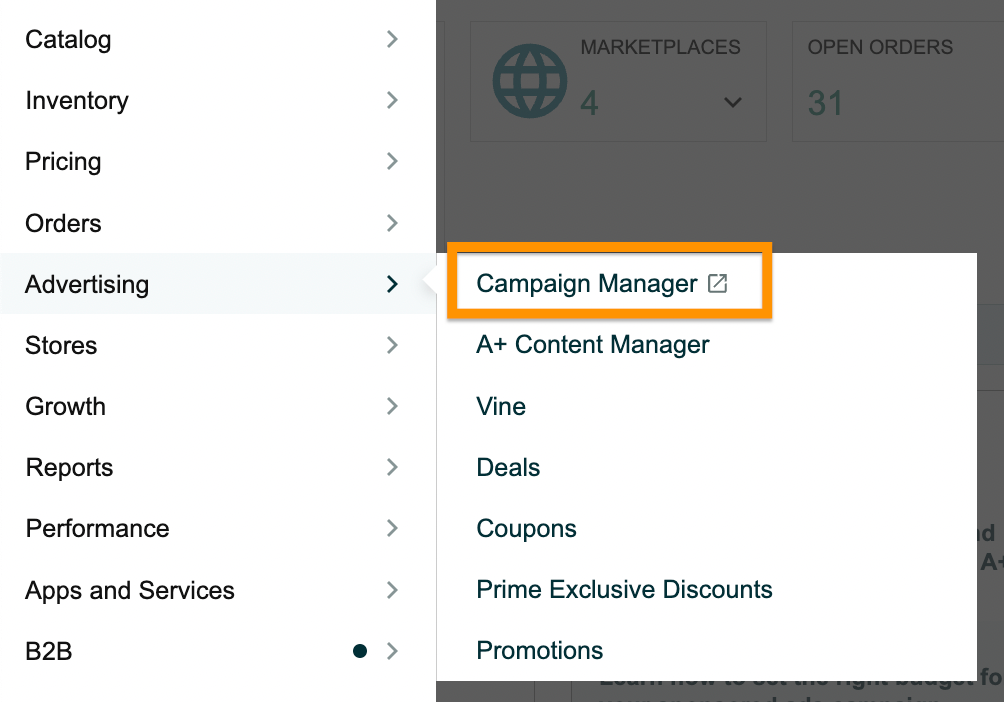Click the Performance chevron icon

coord(393,528)
